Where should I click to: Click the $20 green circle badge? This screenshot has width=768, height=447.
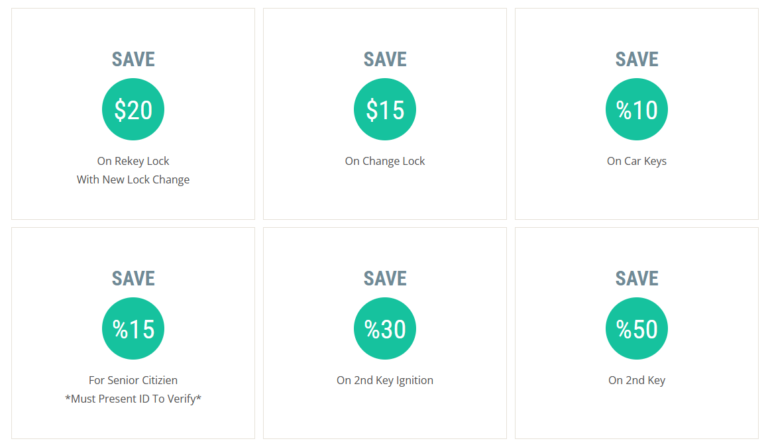pyautogui.click(x=133, y=110)
